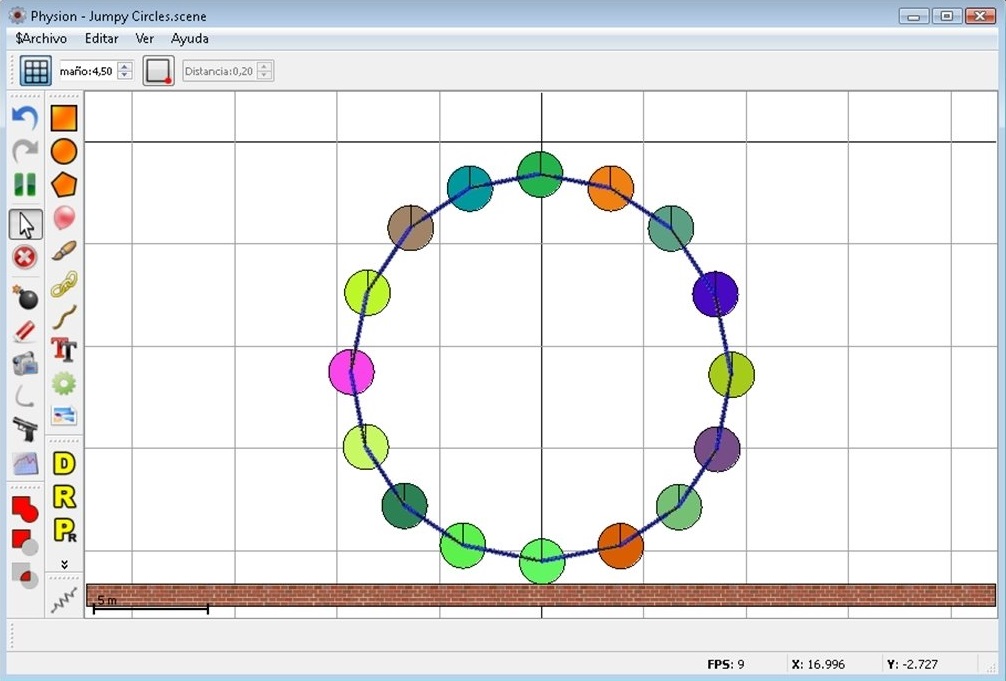Choose the polygon drawing tool
Screen dimensions: 1006x681
64,185
